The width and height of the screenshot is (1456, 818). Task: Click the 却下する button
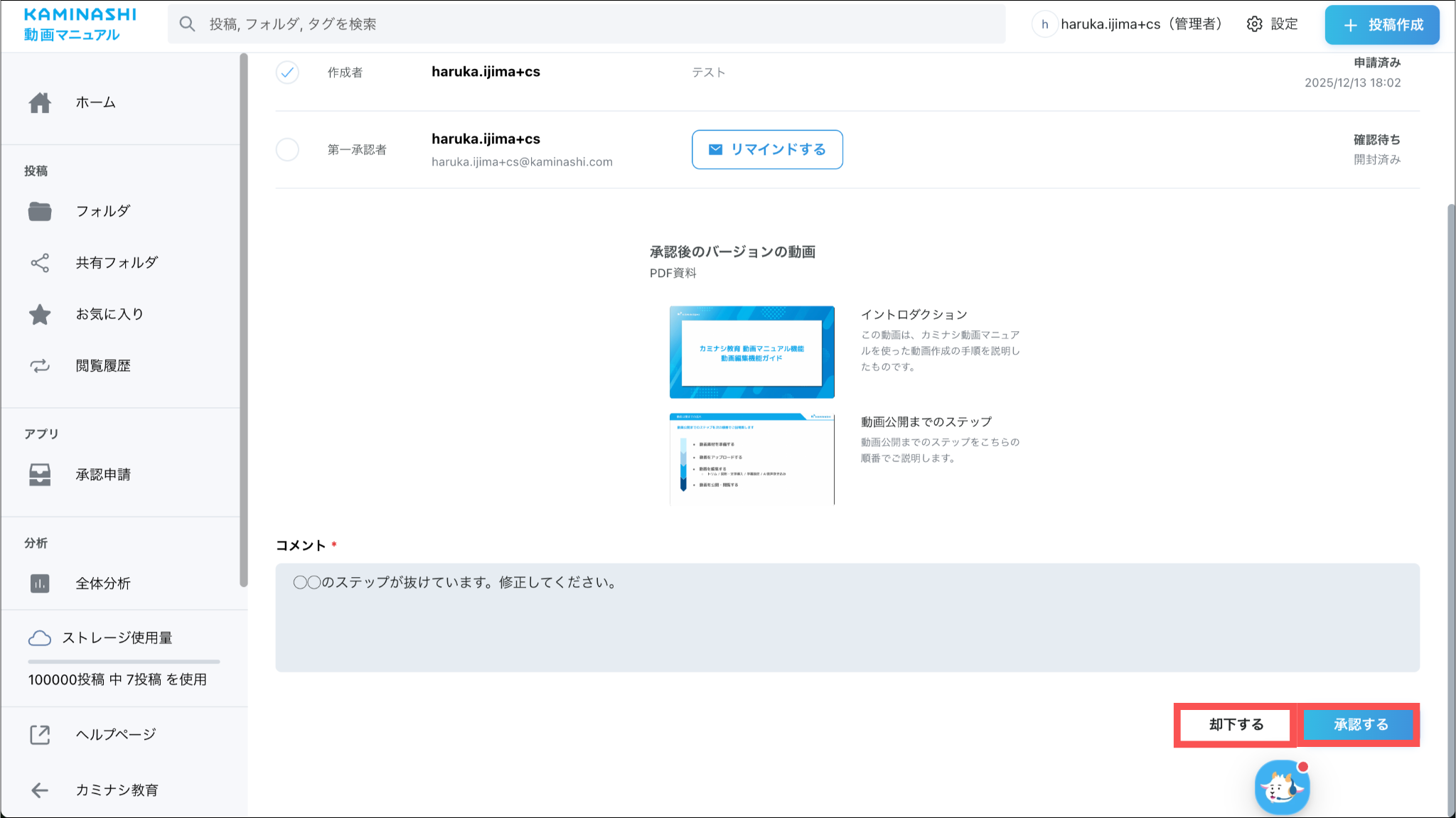click(1236, 725)
